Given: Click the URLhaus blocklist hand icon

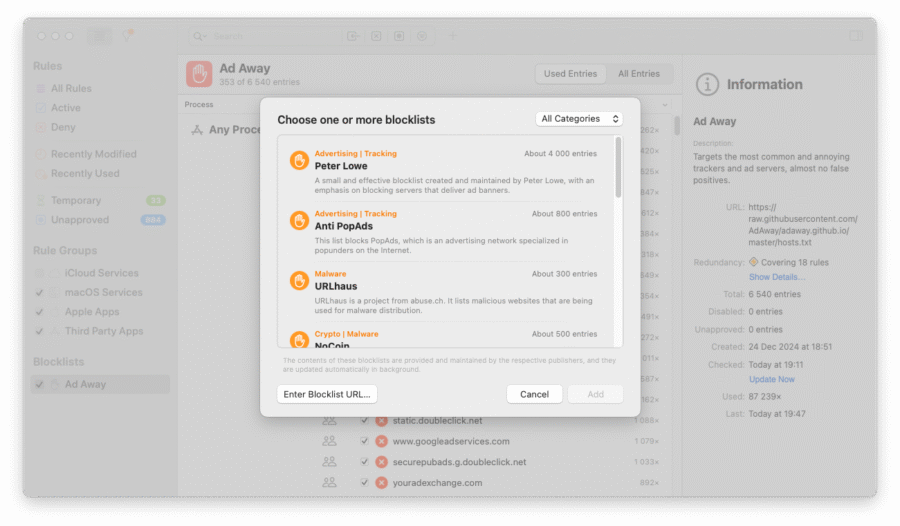Looking at the screenshot, I should [x=298, y=280].
